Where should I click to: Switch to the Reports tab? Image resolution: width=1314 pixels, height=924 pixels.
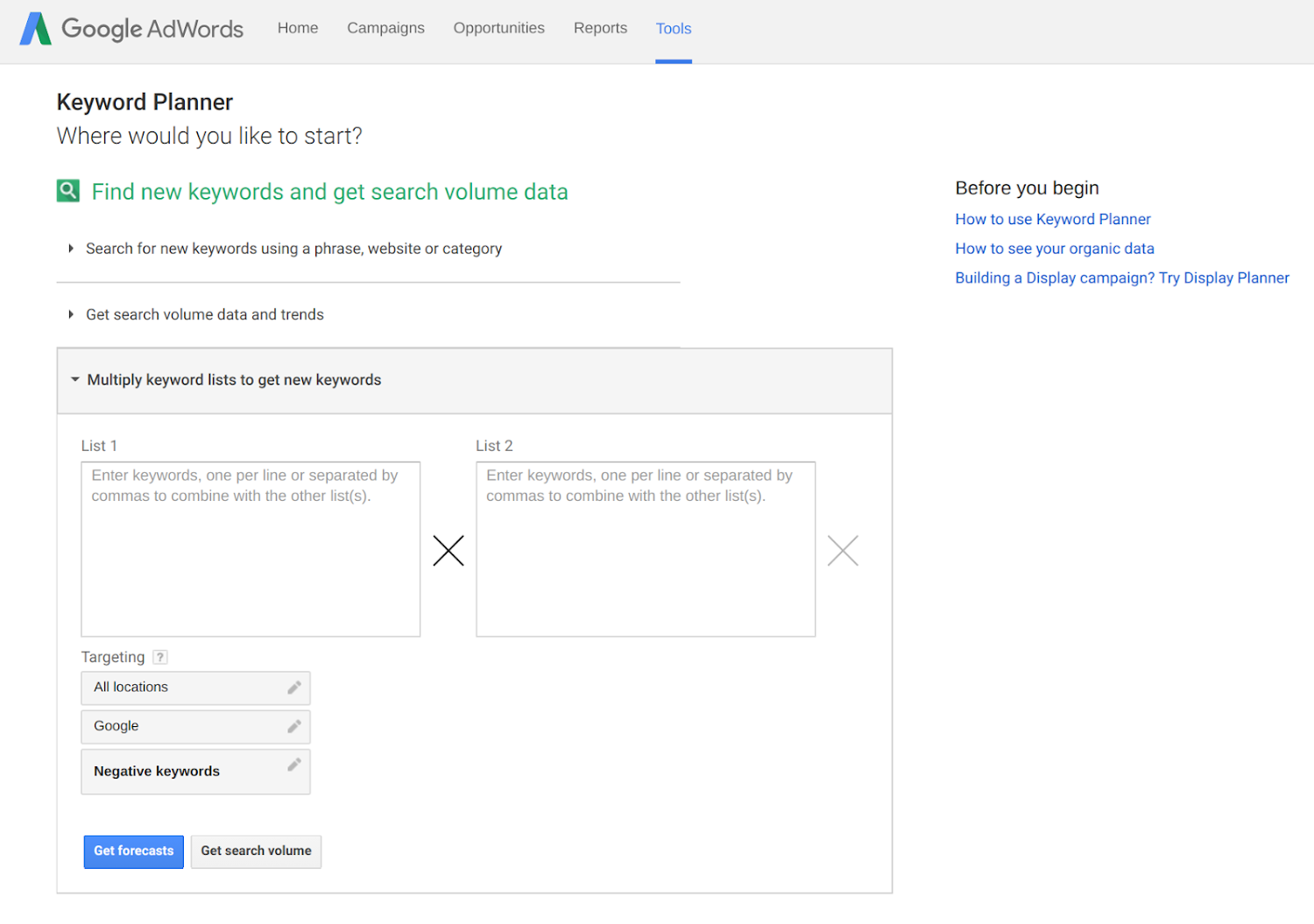(600, 28)
